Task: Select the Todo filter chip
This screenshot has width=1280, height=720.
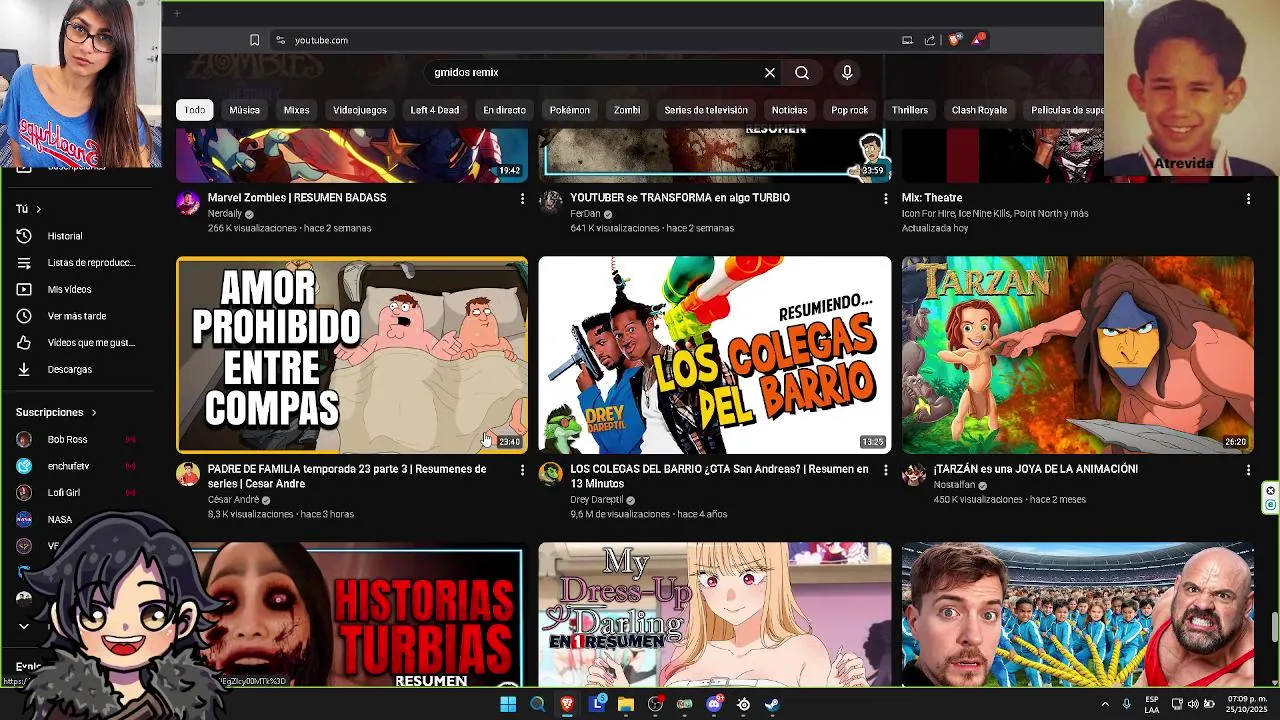Action: click(195, 110)
